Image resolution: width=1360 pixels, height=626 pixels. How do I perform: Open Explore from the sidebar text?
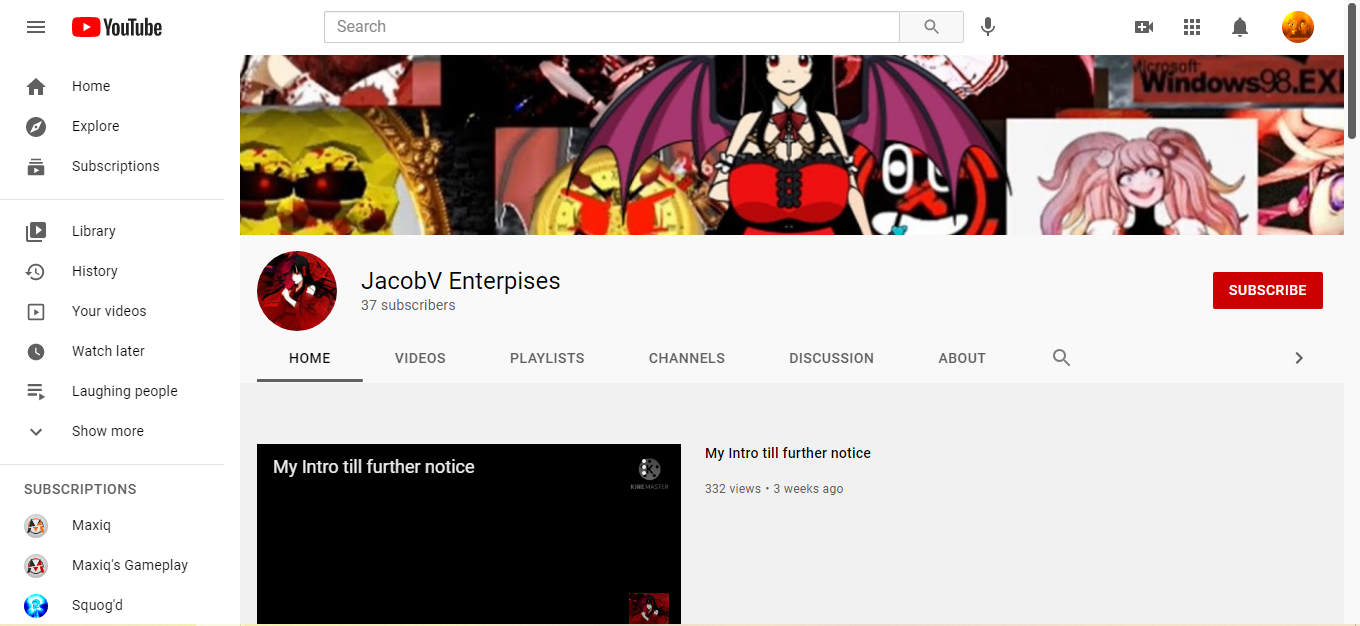96,126
